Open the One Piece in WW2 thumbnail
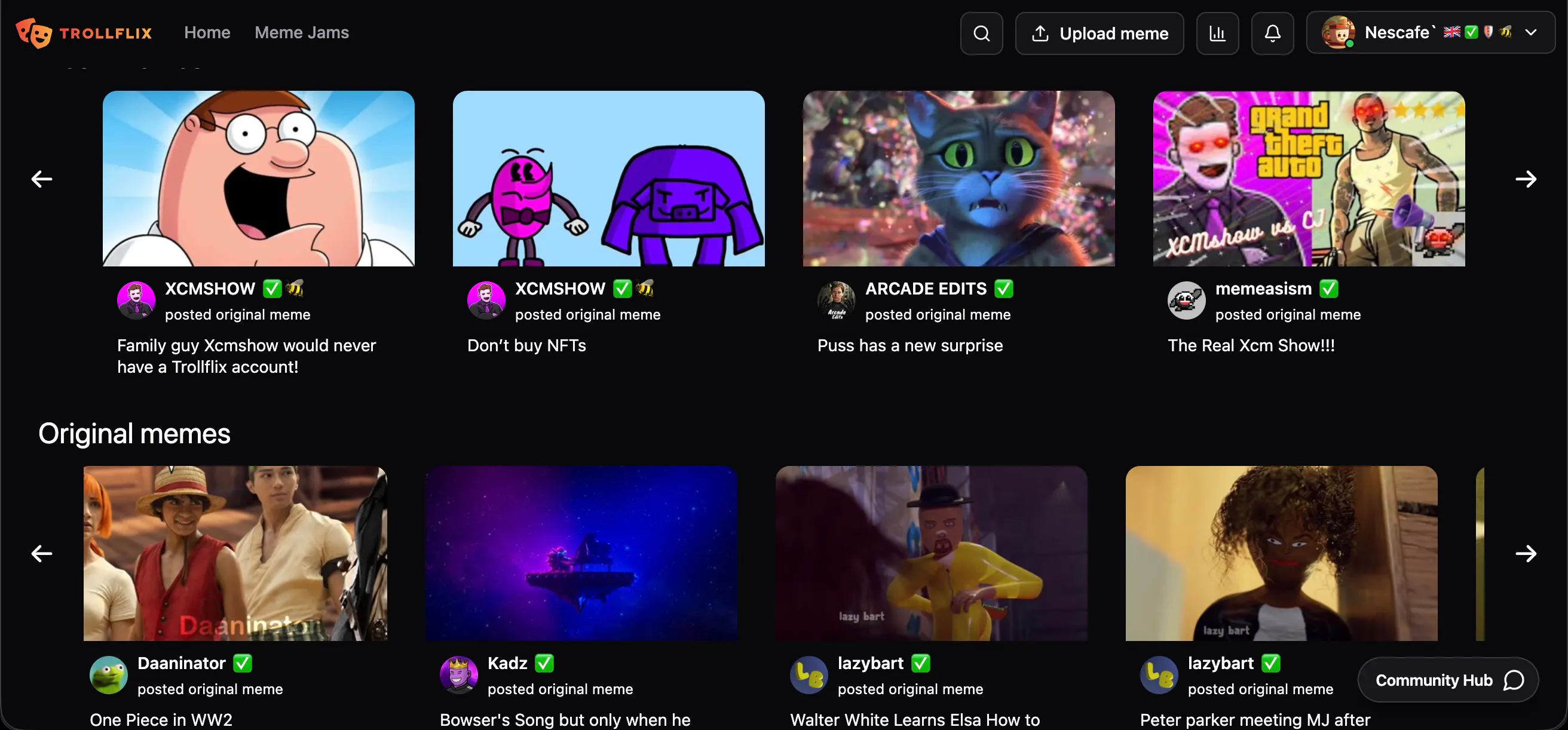Screen dimensions: 1568x730 coord(235,554)
